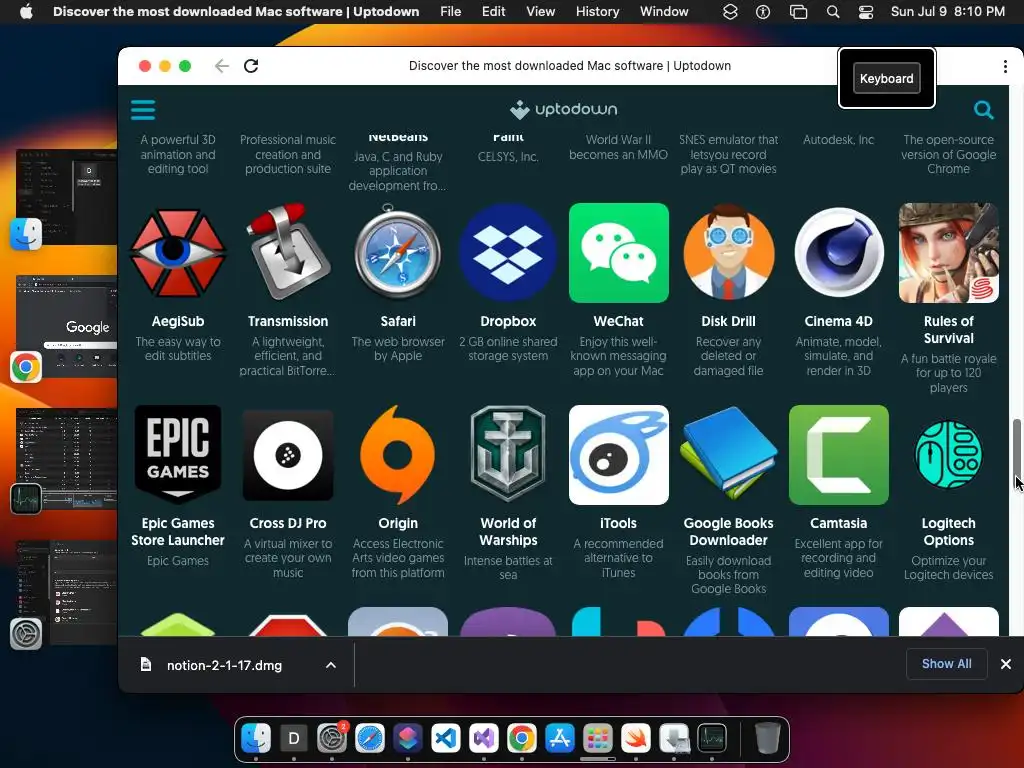Open the Disk Drill app icon
The width and height of the screenshot is (1024, 768).
tap(728, 251)
